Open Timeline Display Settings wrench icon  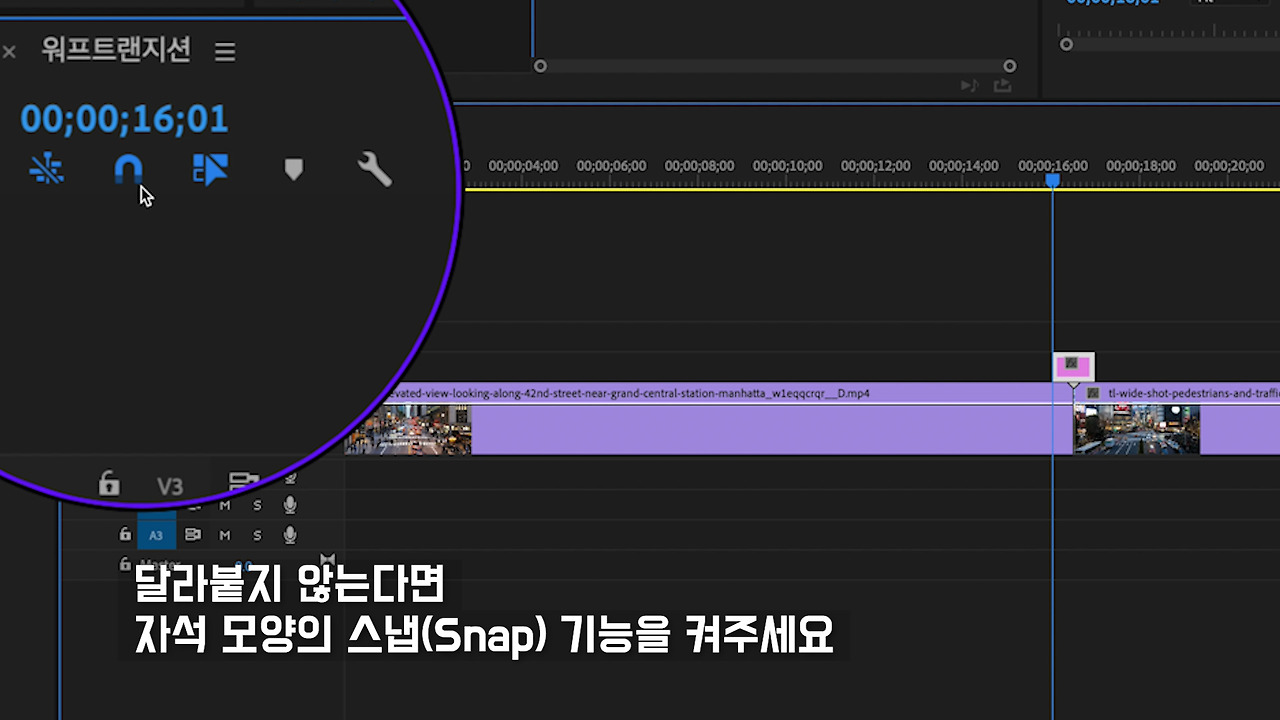[374, 169]
